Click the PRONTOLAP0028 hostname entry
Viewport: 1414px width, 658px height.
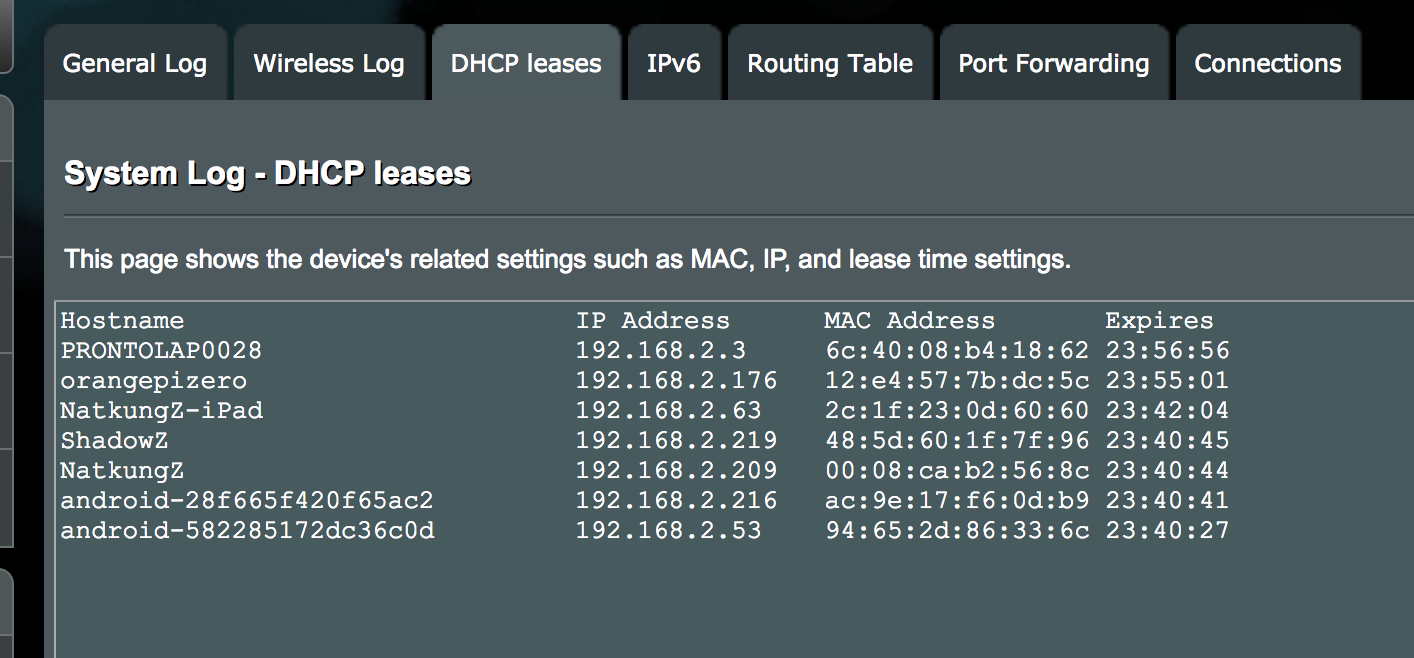(x=161, y=351)
